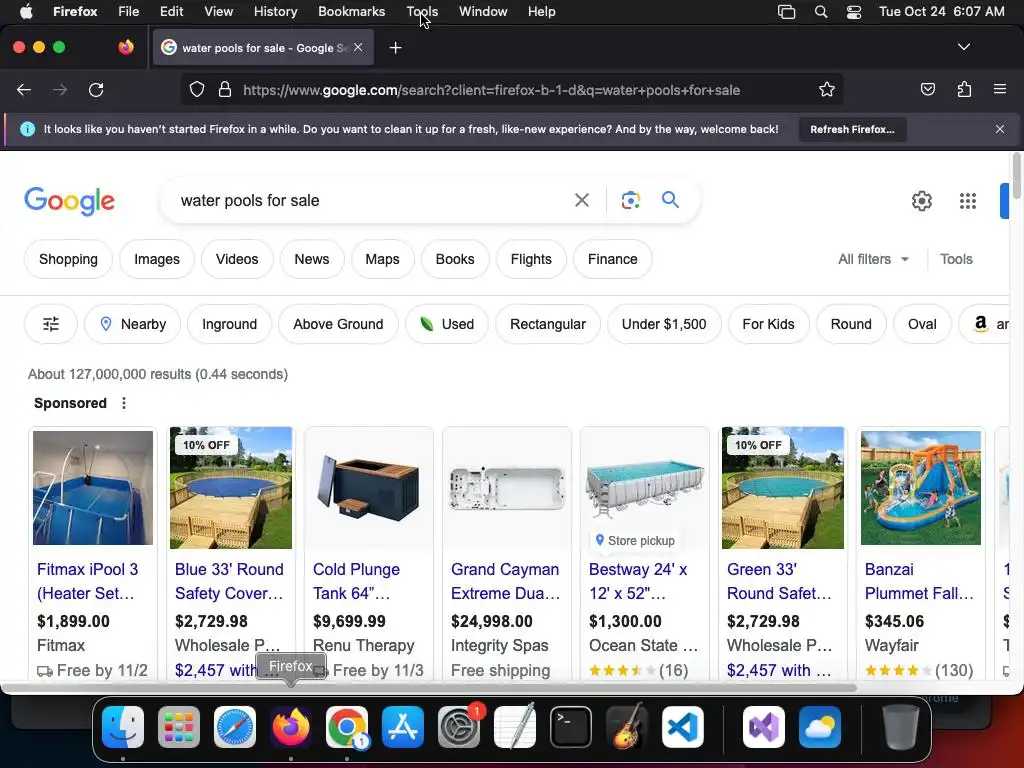
Task: Open Google quick settings gear
Action: pos(921,201)
